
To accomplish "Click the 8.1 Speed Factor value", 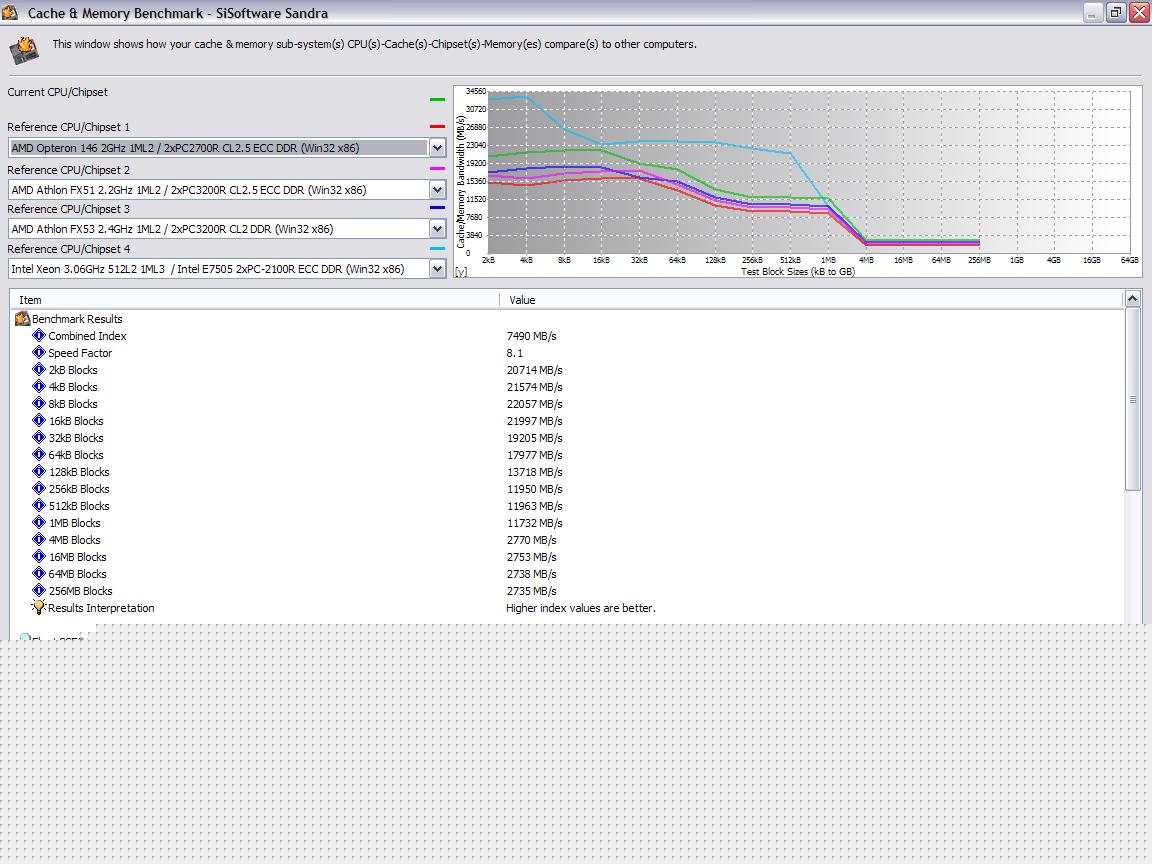I will [514, 353].
